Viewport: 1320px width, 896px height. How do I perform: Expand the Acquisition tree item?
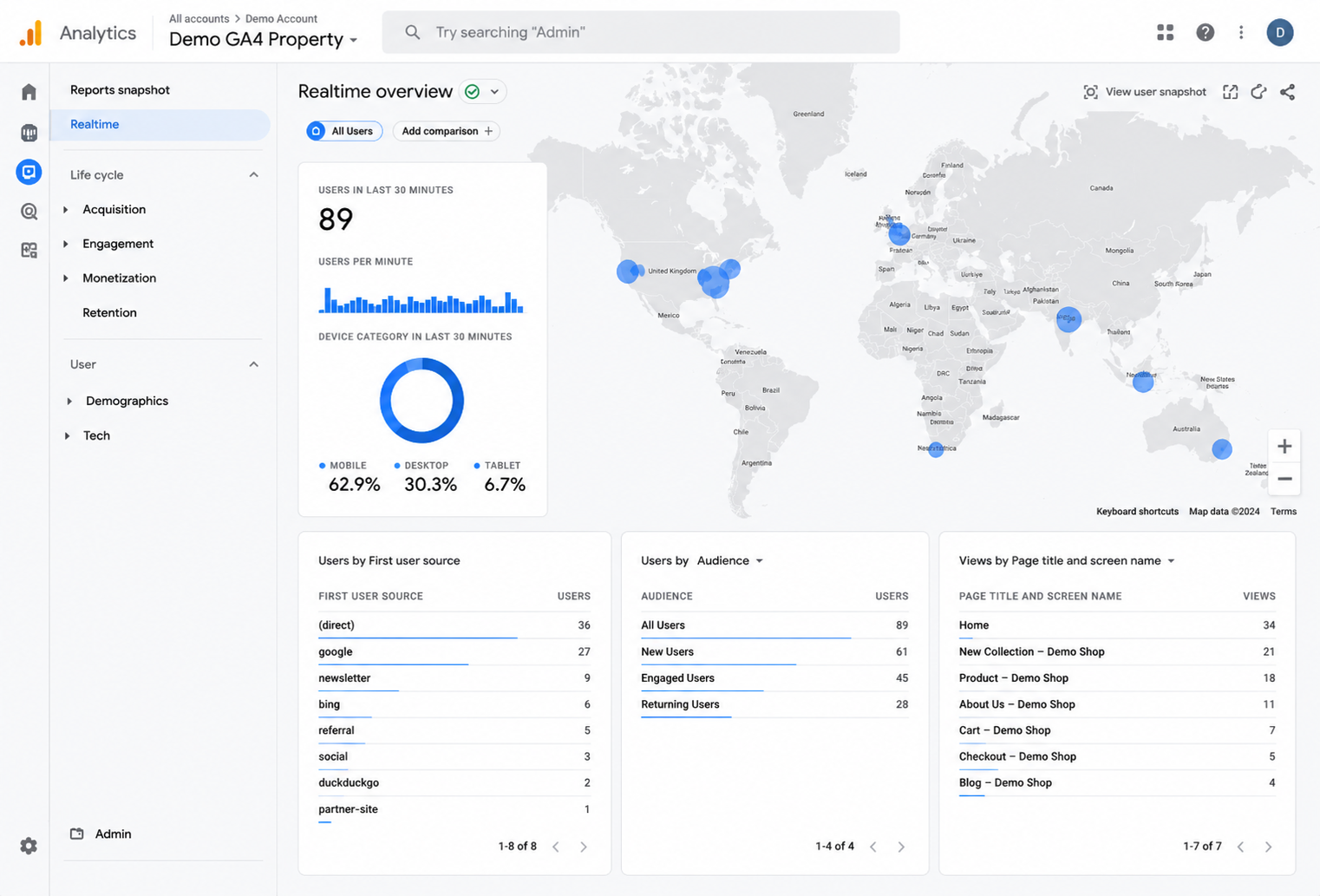point(66,209)
